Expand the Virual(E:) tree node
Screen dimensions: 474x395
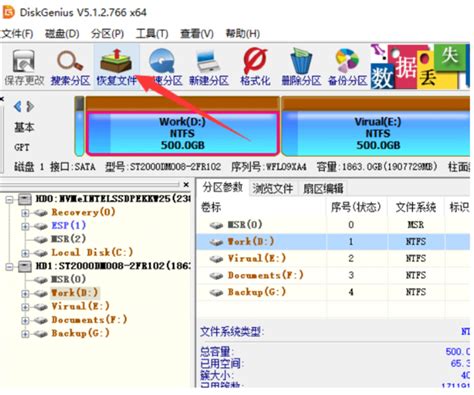(x=25, y=307)
